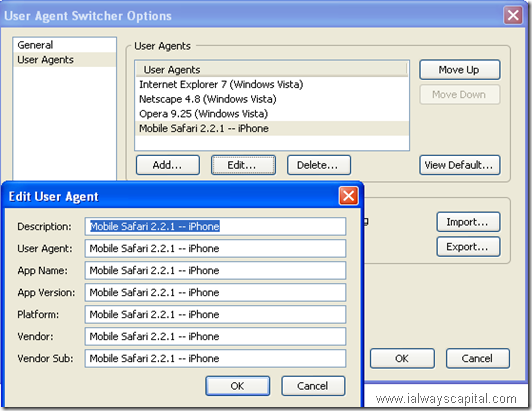The height and width of the screenshot is (411, 532).
Task: Click the Delete... button
Action: pos(319,165)
